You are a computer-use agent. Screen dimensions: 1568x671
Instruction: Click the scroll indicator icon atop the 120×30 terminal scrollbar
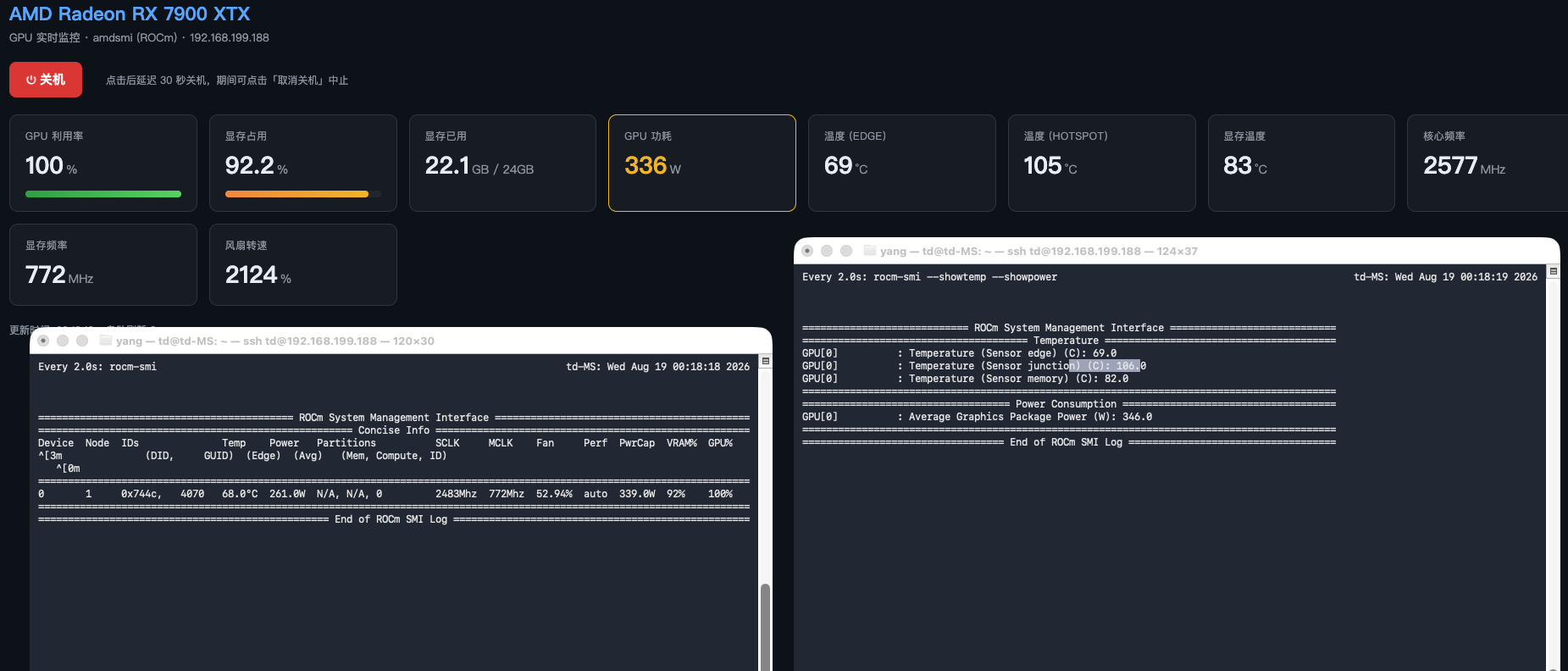pos(766,361)
